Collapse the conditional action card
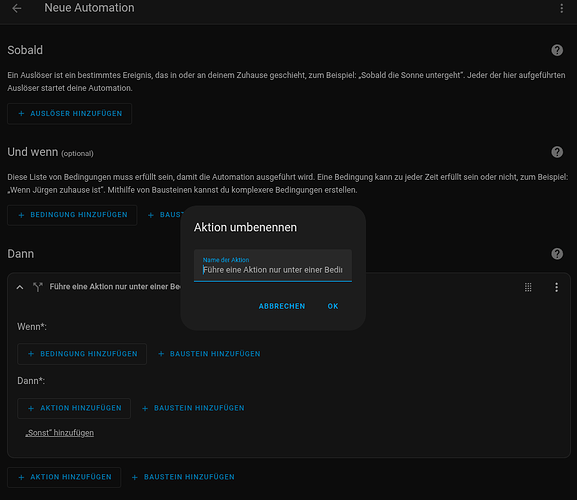The width and height of the screenshot is (577, 500). 20,287
